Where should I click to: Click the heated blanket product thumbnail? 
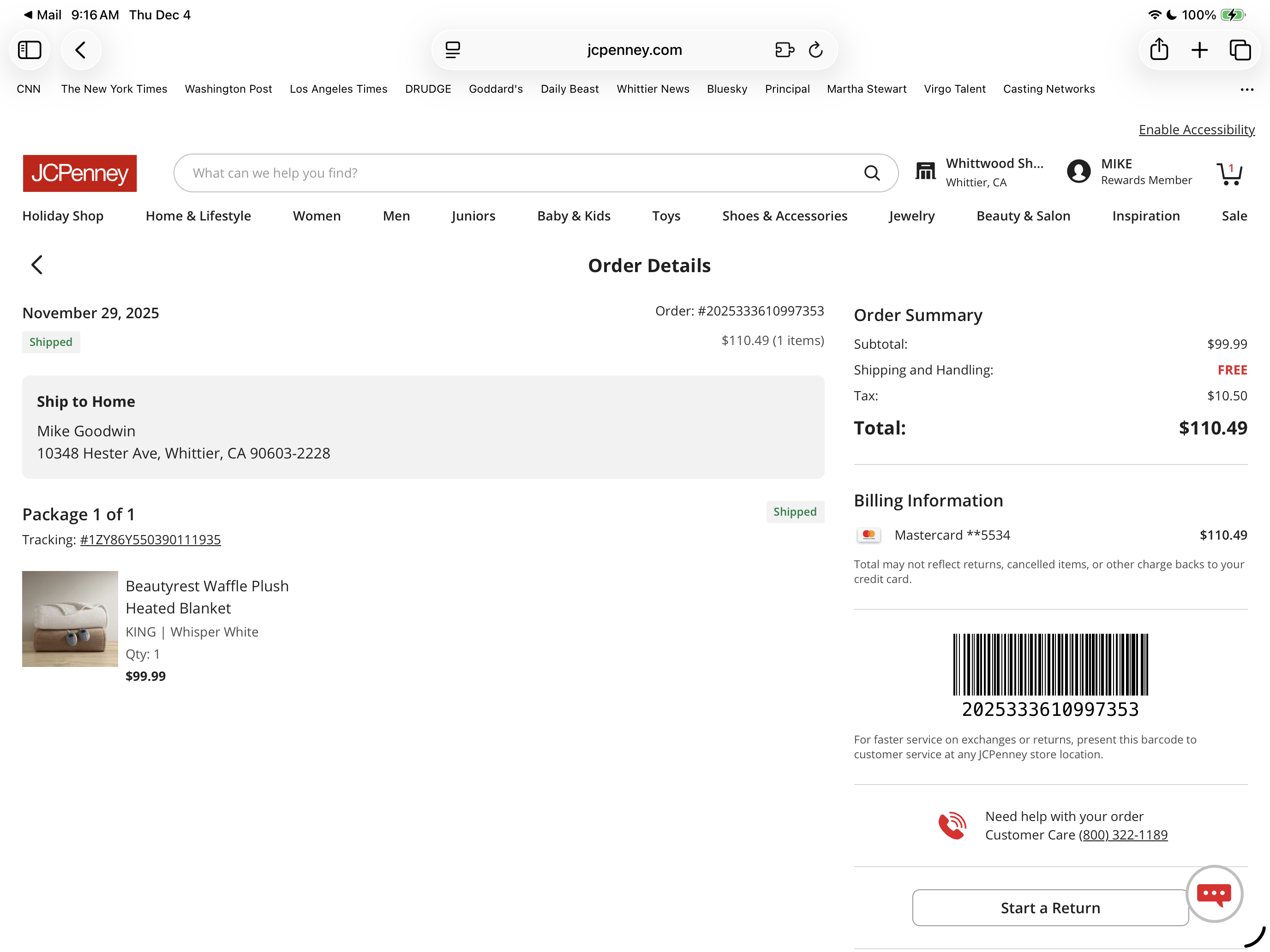tap(70, 619)
